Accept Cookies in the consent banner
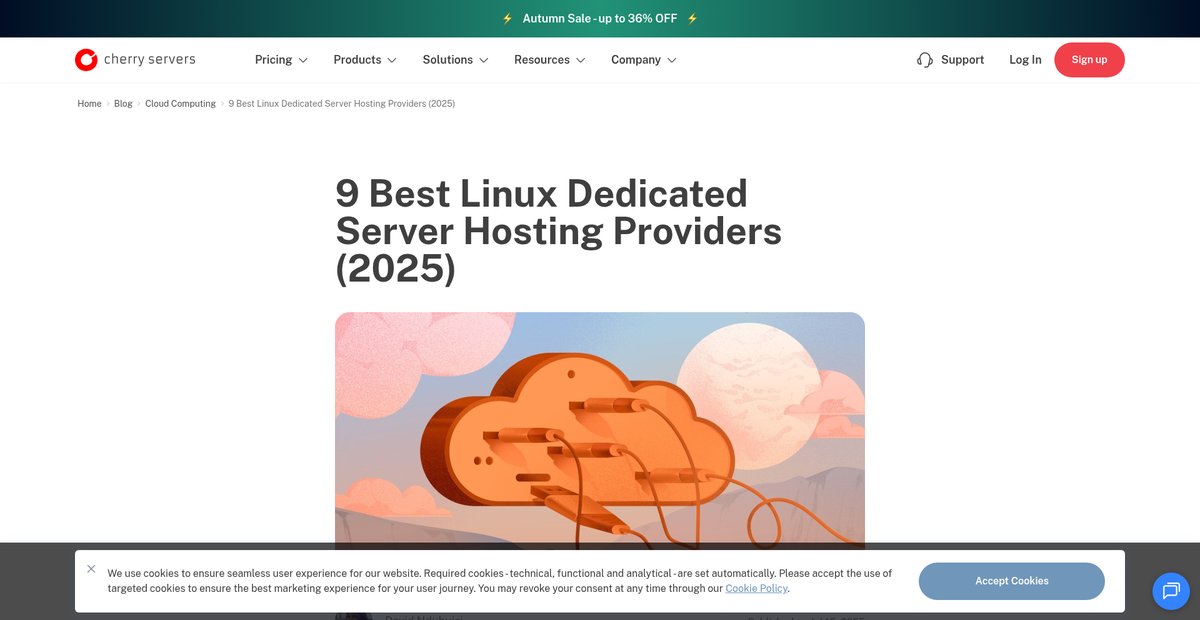1200x620 pixels. [1012, 581]
